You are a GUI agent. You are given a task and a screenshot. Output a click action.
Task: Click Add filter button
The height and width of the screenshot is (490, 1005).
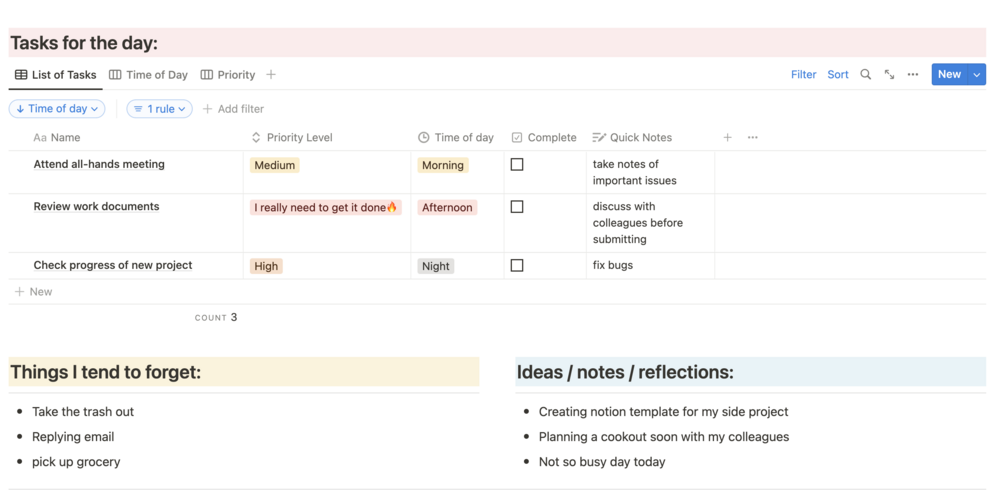(x=233, y=109)
